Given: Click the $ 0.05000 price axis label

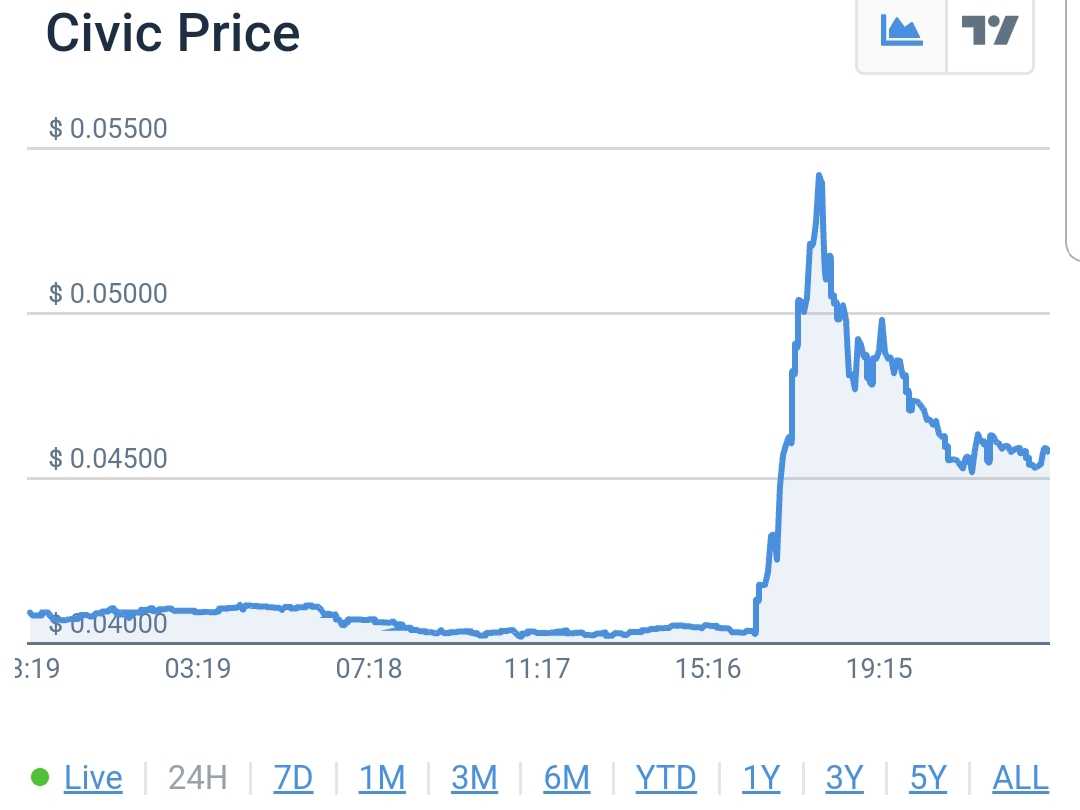Looking at the screenshot, I should (x=108, y=294).
